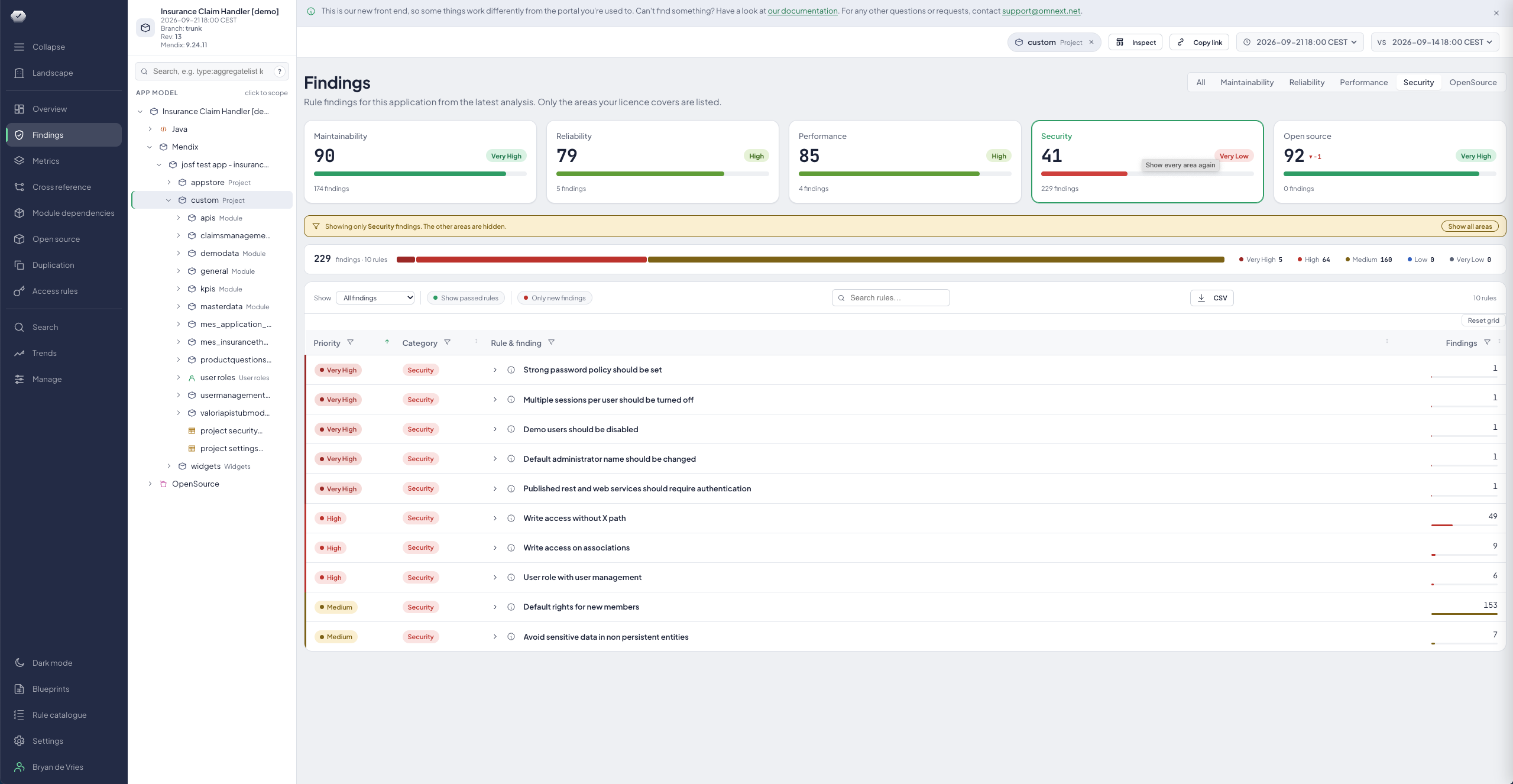1513x784 pixels.
Task: Download findings as CSV
Action: coord(1211,298)
